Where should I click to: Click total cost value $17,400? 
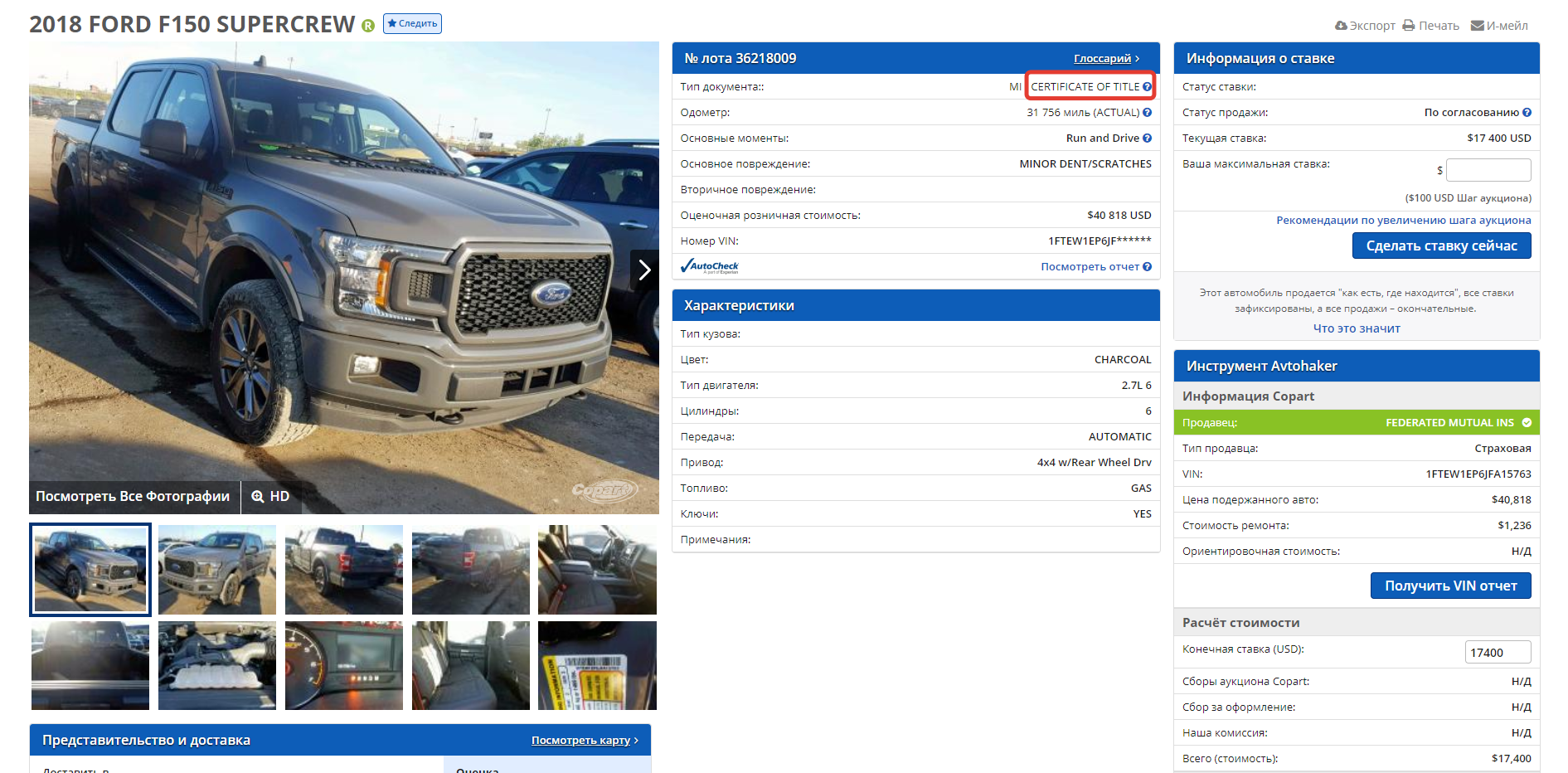(x=1511, y=758)
